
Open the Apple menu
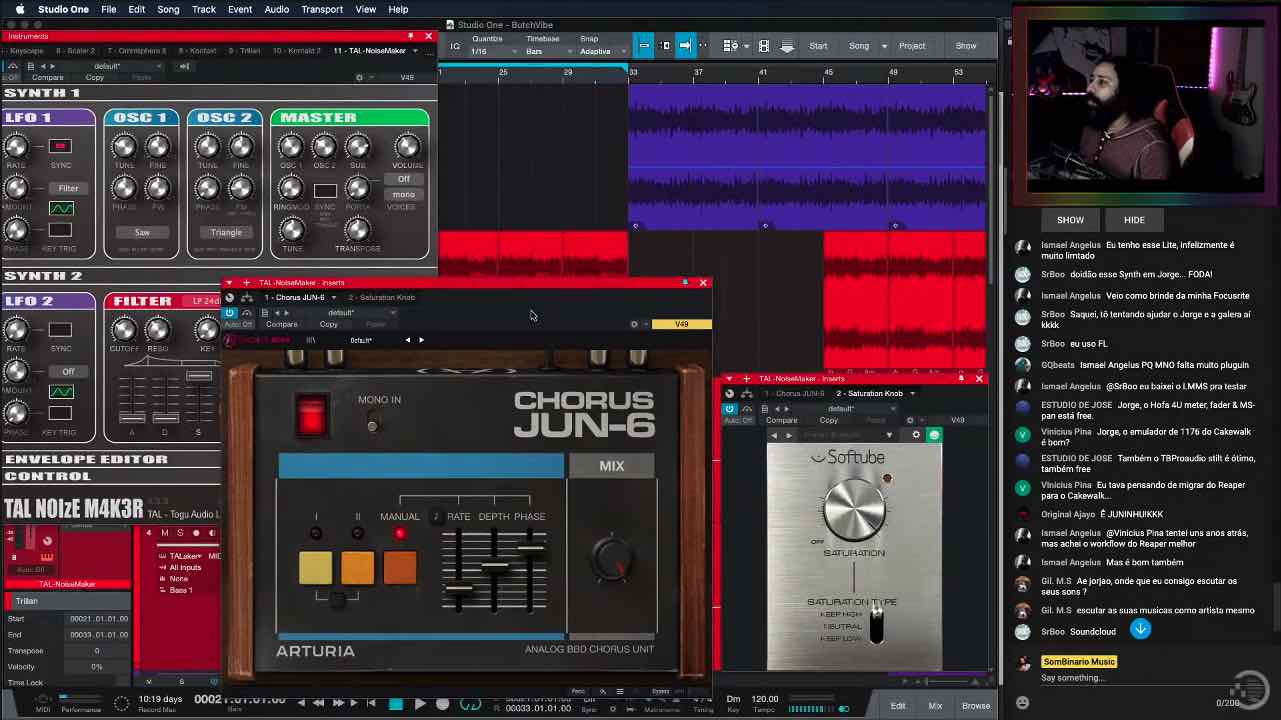point(19,9)
